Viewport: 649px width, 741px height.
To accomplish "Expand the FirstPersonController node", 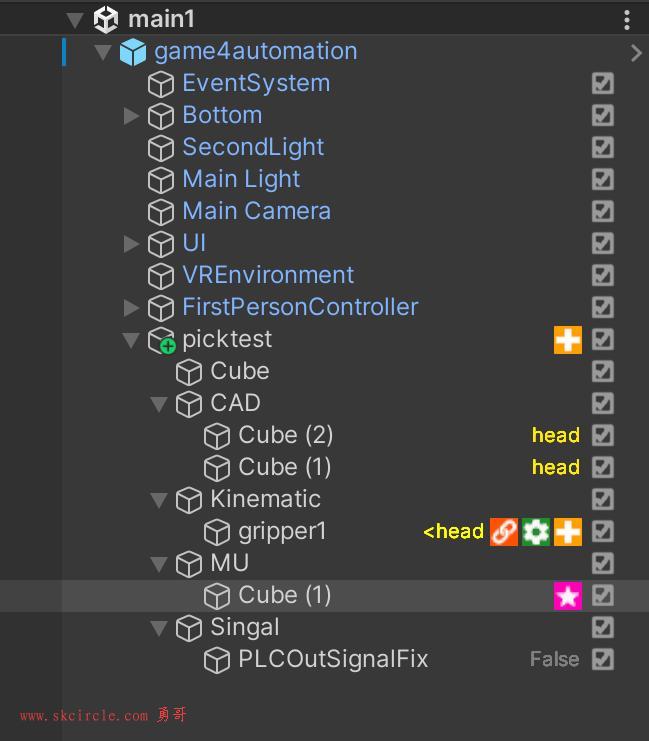I will pyautogui.click(x=131, y=308).
